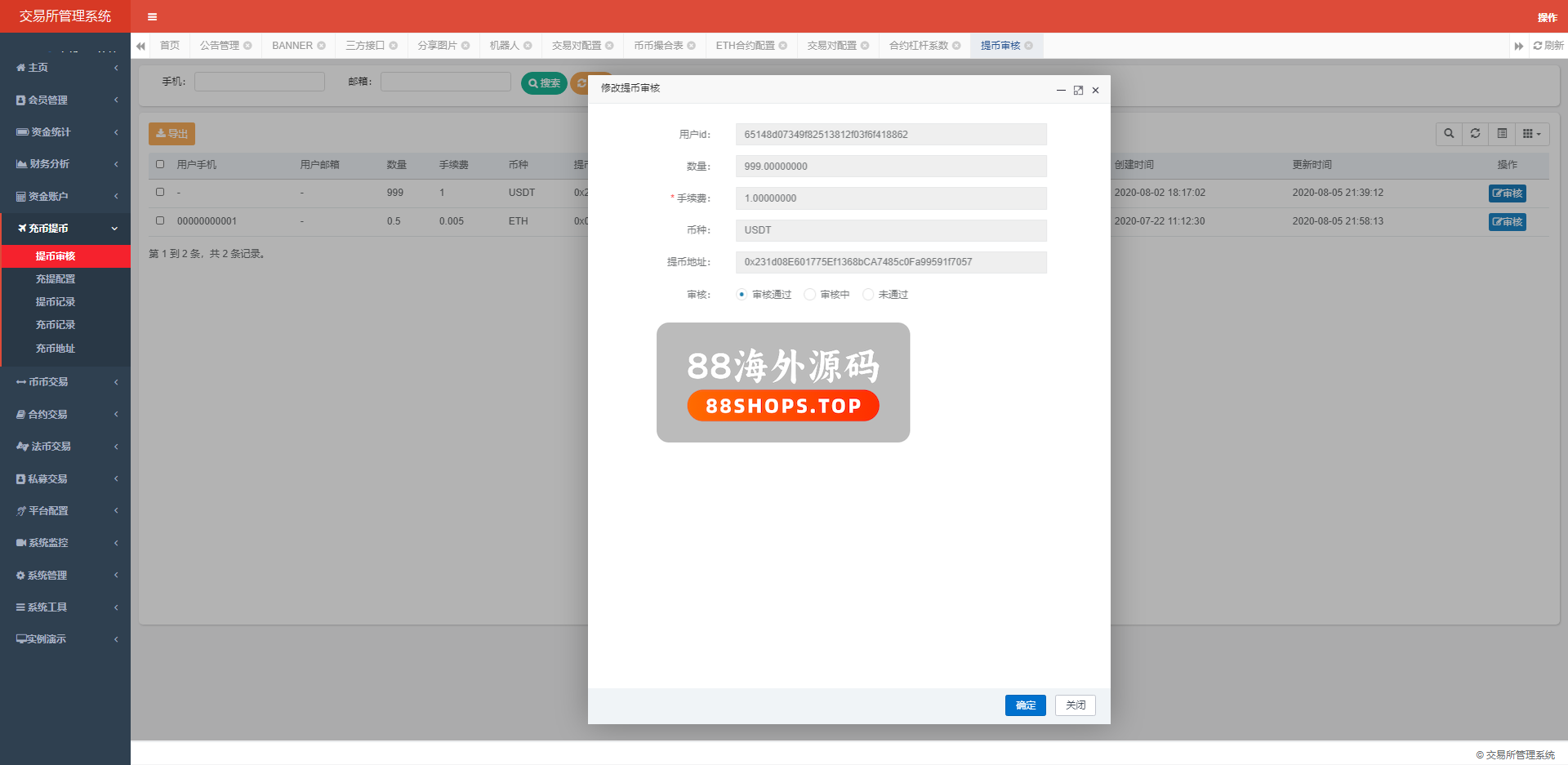Switch to the 公告管理 tab
The height and width of the screenshot is (765, 1568).
point(219,46)
